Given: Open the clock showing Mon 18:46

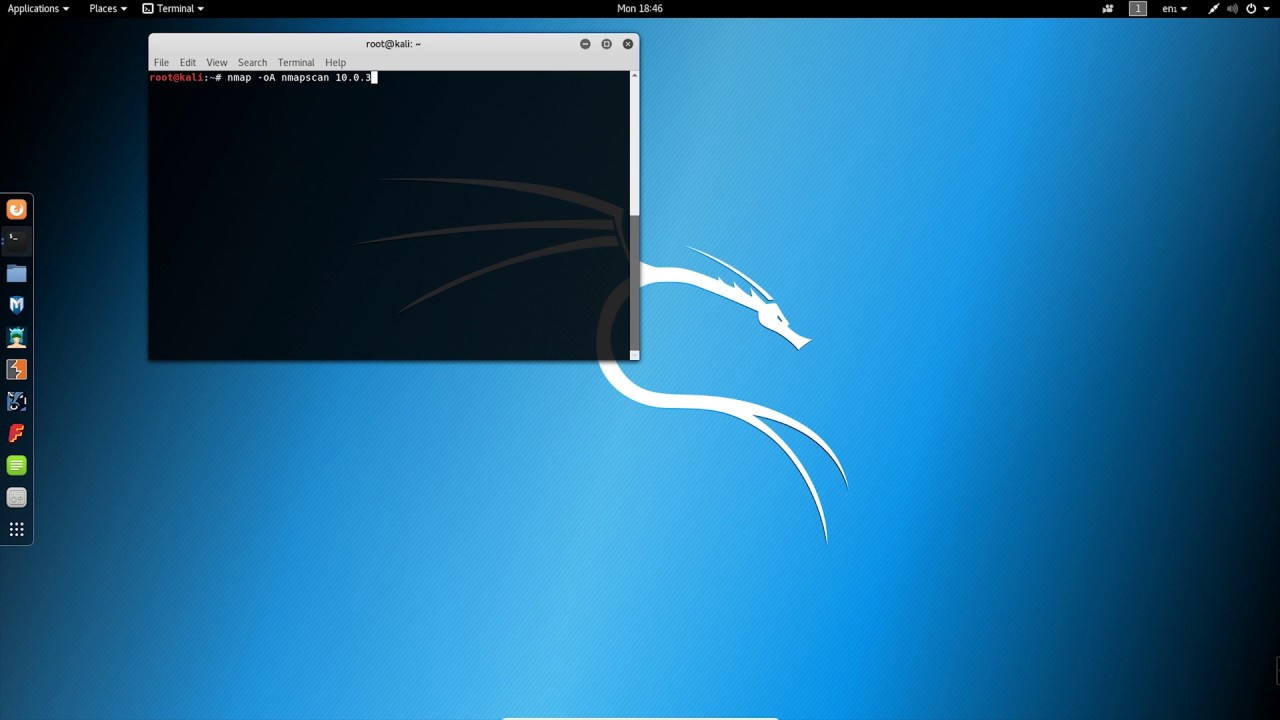Looking at the screenshot, I should tap(640, 8).
